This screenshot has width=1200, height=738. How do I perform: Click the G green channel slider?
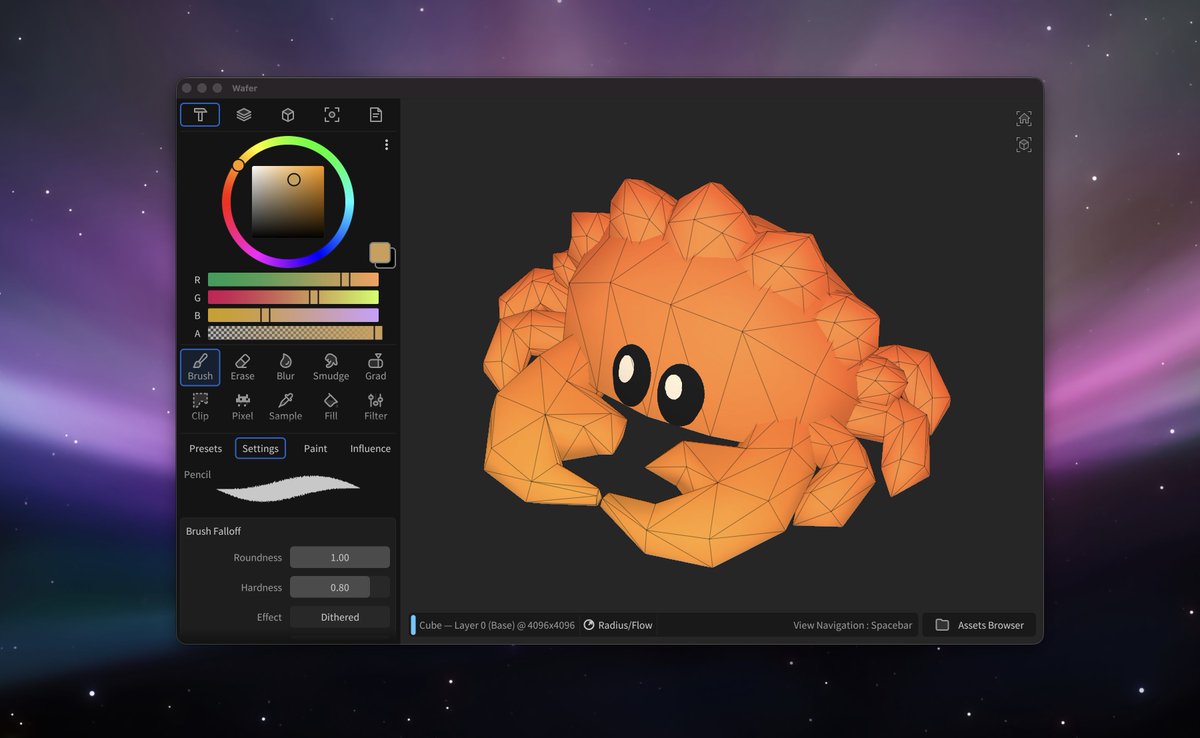coord(293,297)
